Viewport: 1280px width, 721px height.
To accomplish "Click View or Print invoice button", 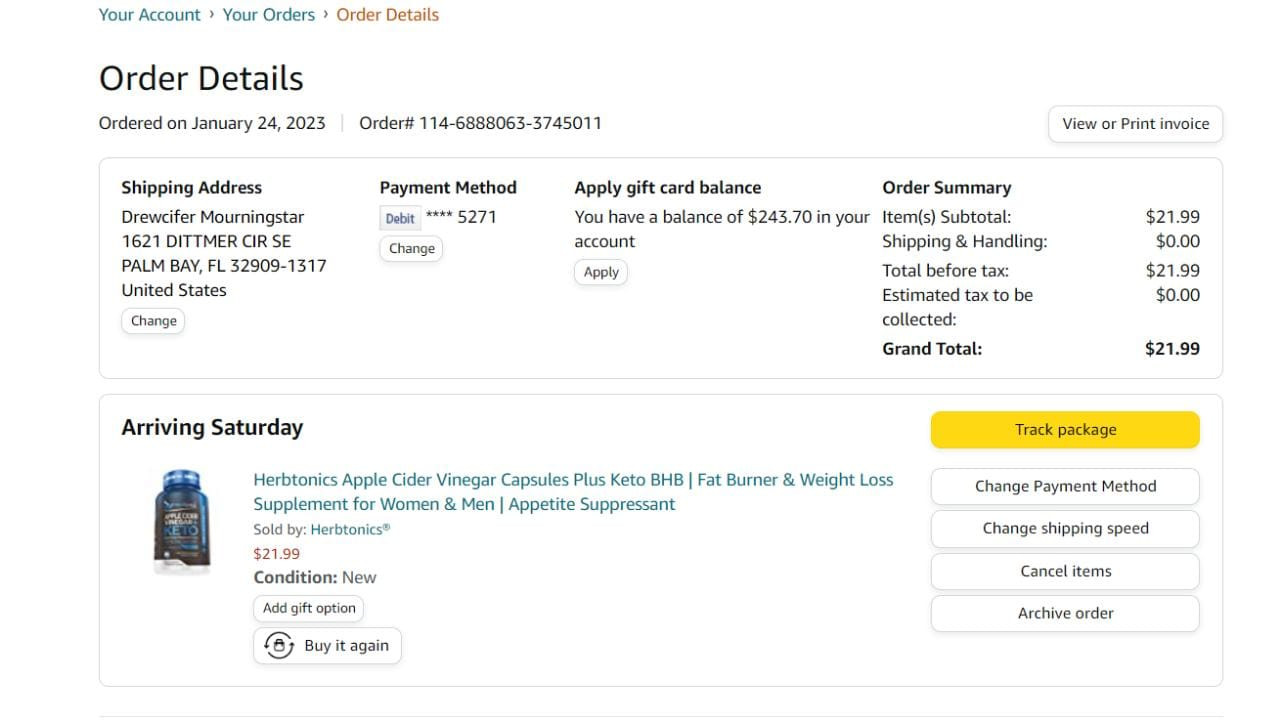I will (1135, 124).
